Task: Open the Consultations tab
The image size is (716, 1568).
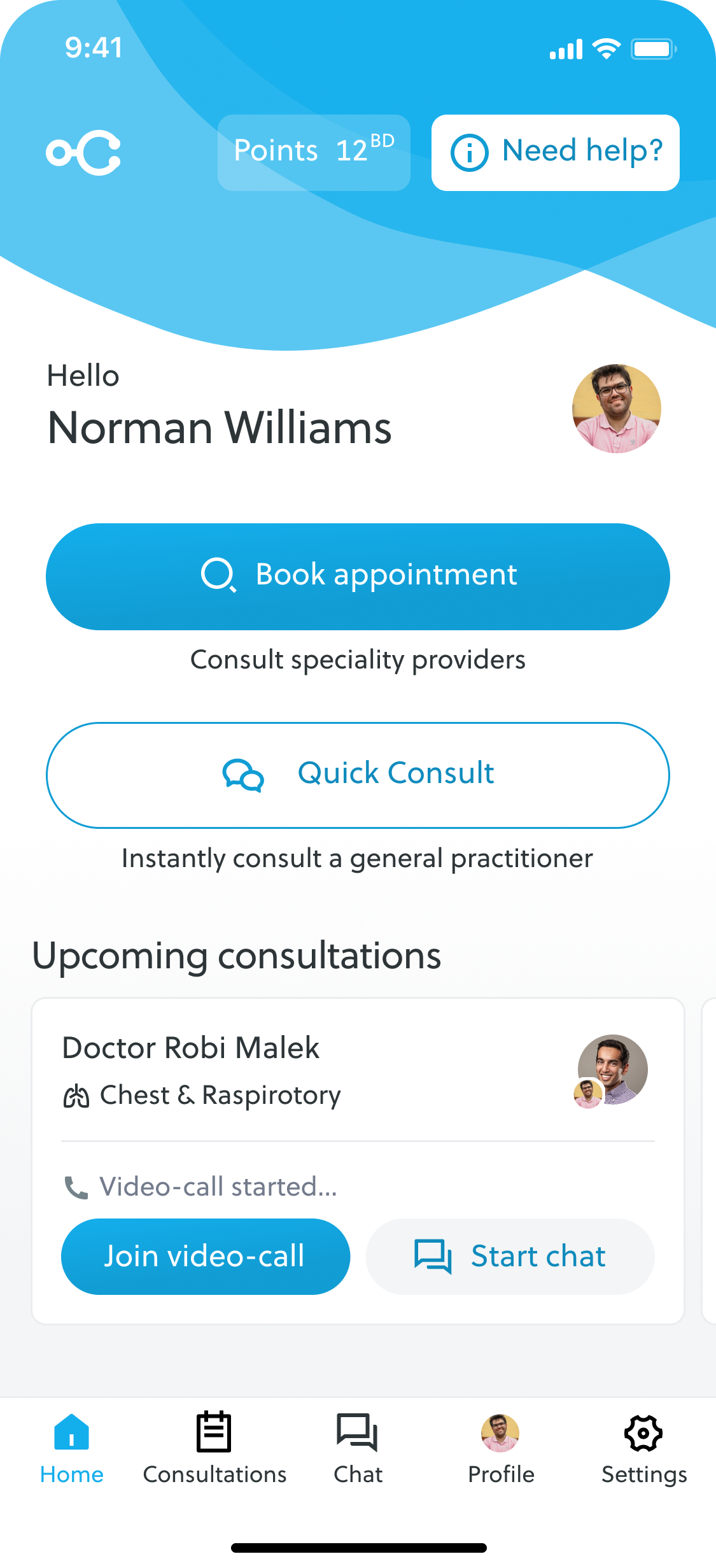Action: click(x=214, y=1451)
